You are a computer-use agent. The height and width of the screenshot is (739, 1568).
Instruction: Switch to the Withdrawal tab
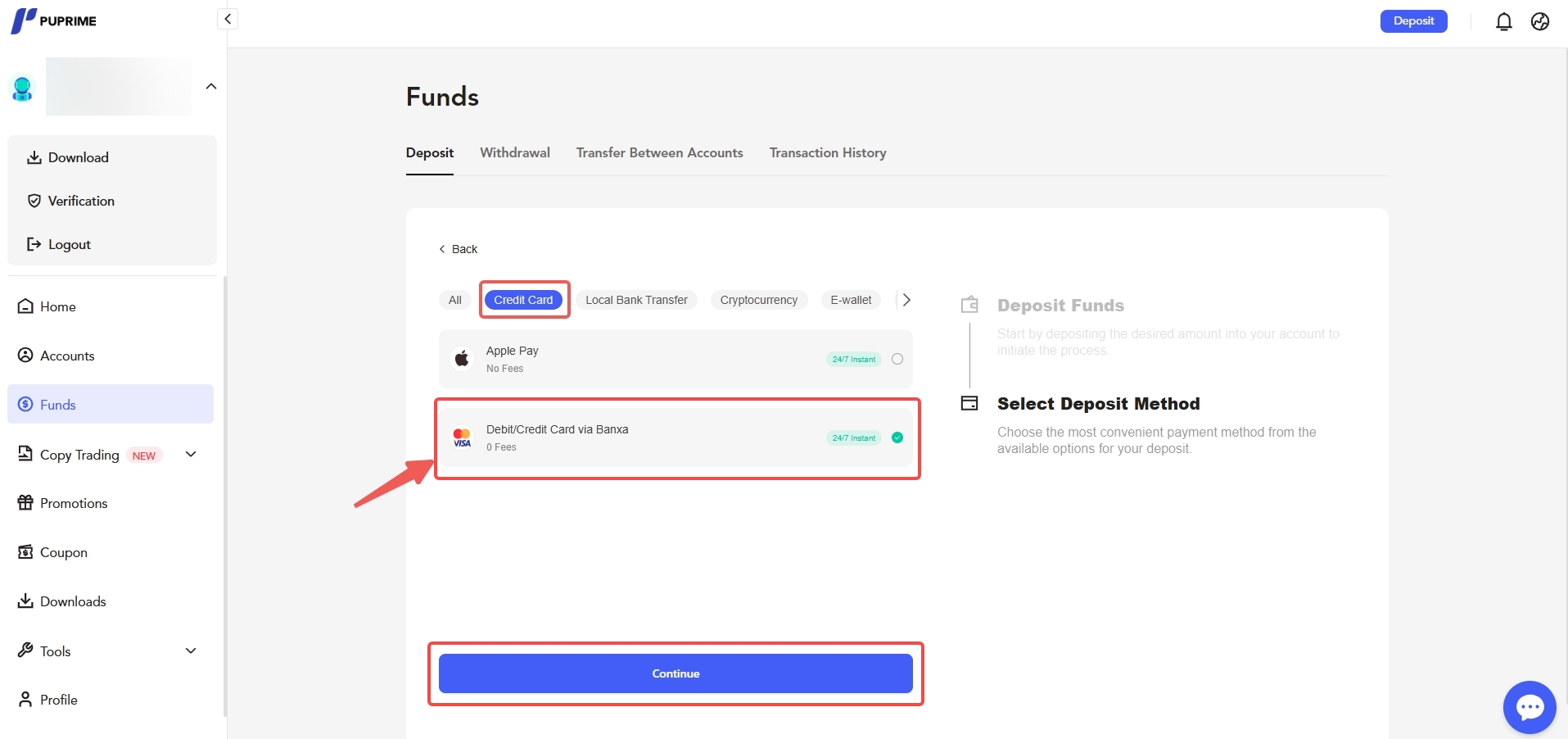514,153
